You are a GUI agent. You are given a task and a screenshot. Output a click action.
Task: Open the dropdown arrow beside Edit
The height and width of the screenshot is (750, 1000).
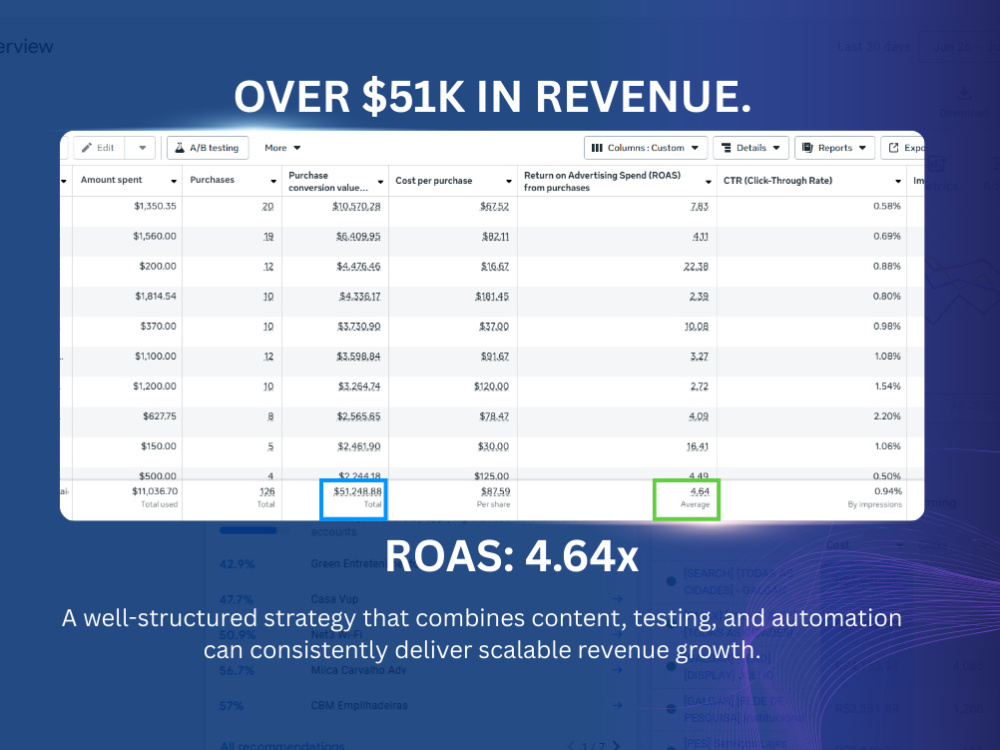(142, 148)
